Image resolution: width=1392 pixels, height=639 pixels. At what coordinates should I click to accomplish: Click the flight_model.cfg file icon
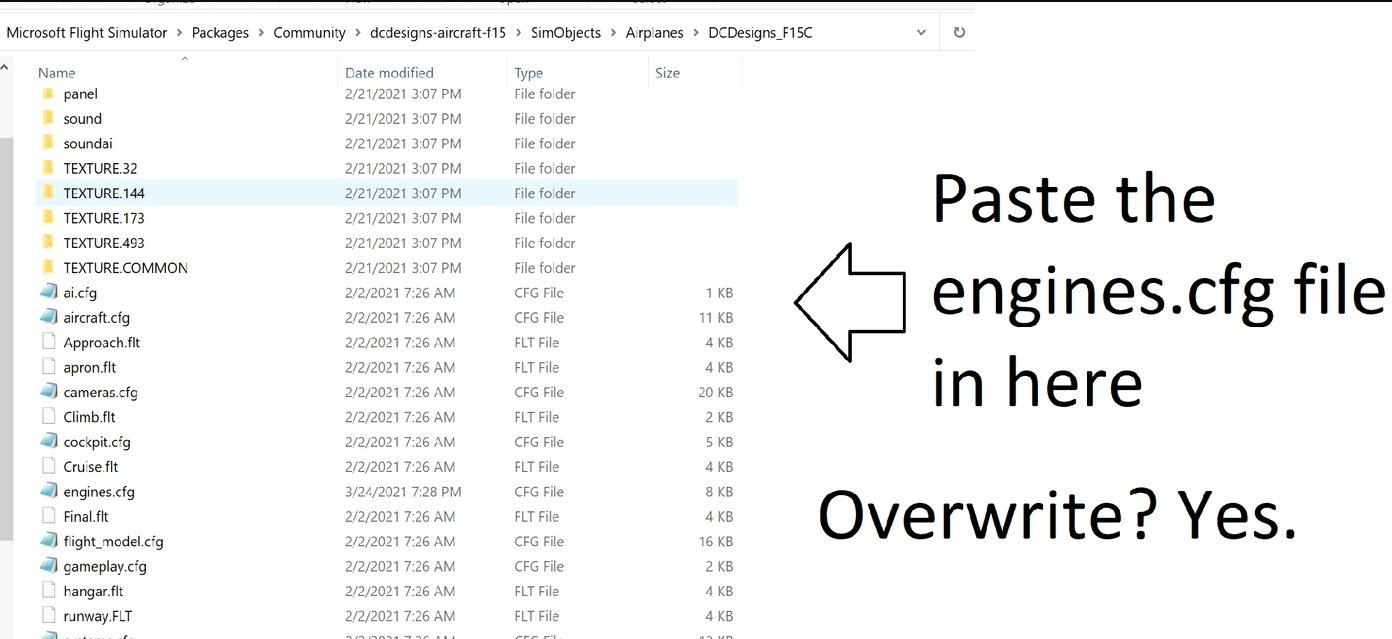point(48,541)
